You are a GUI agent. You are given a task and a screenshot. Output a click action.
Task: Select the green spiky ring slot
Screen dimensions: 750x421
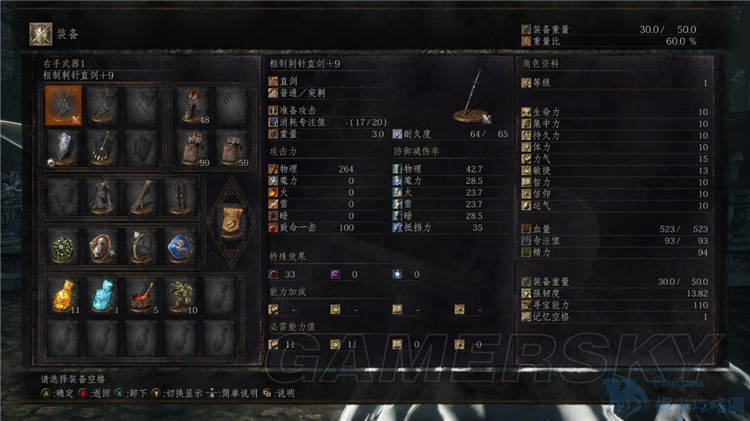[x=63, y=247]
